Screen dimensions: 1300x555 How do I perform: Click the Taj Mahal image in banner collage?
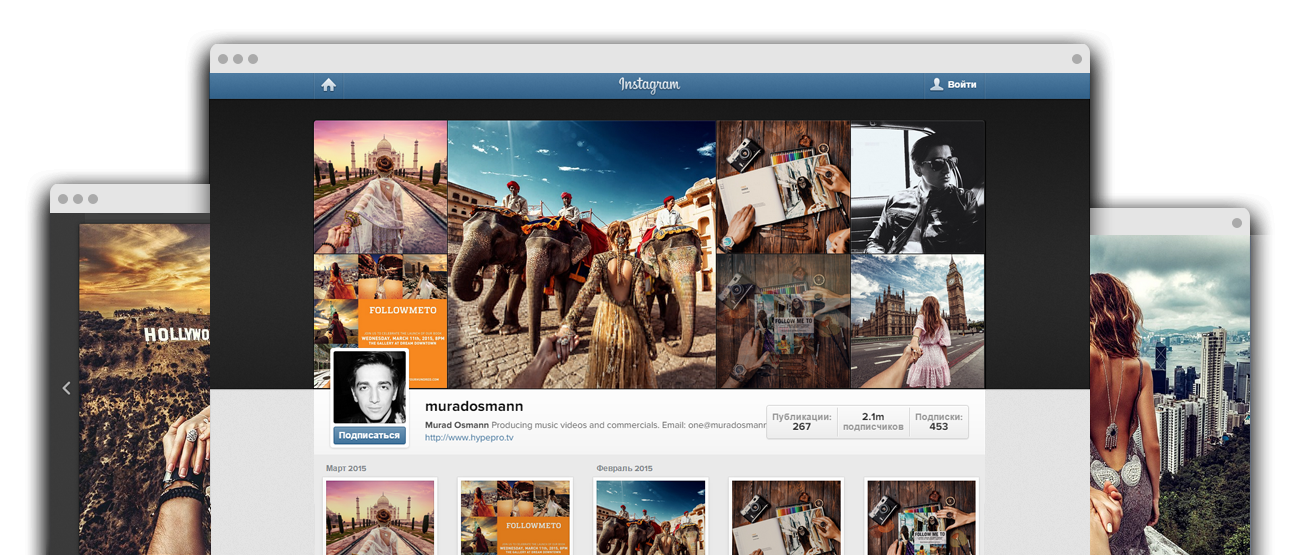click(380, 187)
